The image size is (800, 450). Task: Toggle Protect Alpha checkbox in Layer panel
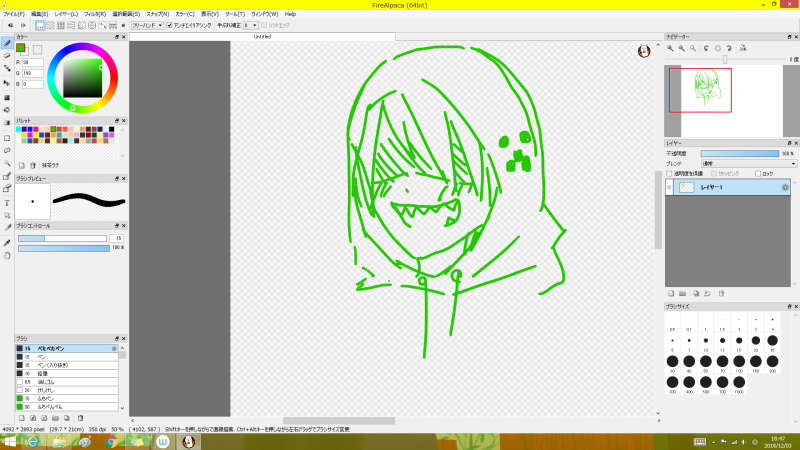(x=669, y=173)
